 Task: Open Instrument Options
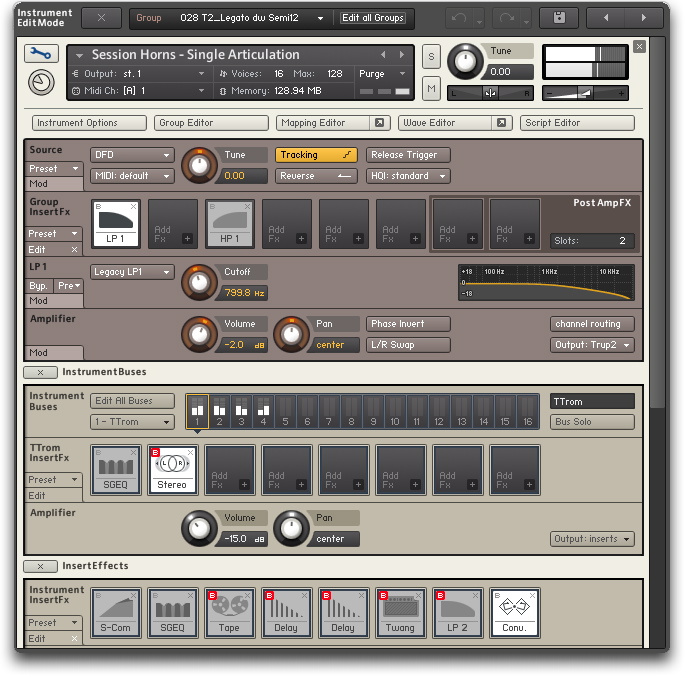(x=89, y=123)
